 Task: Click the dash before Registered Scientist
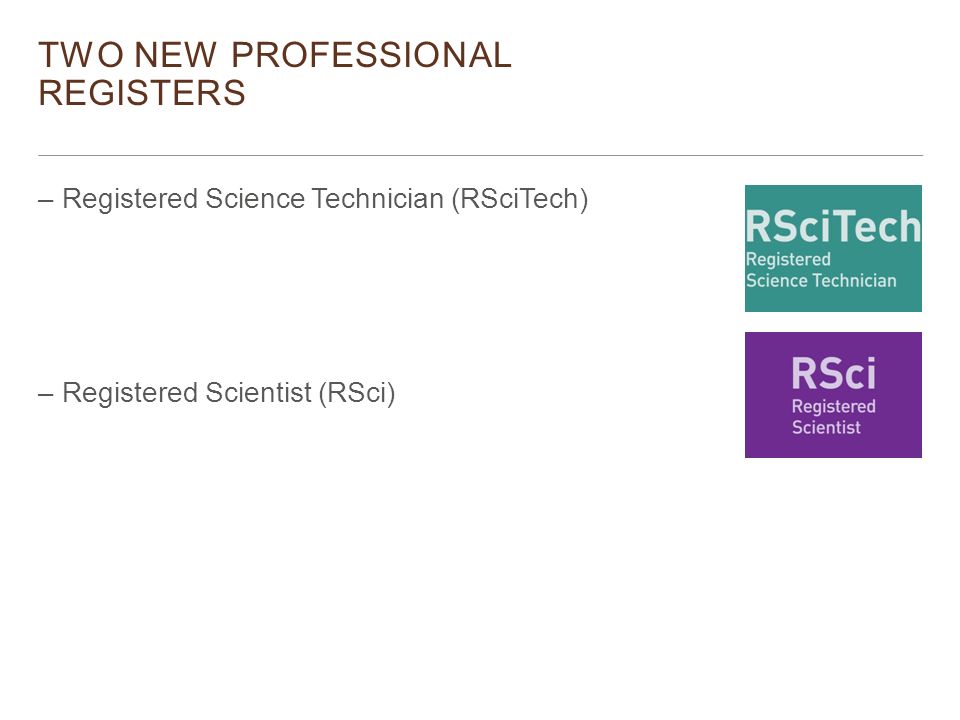point(46,394)
